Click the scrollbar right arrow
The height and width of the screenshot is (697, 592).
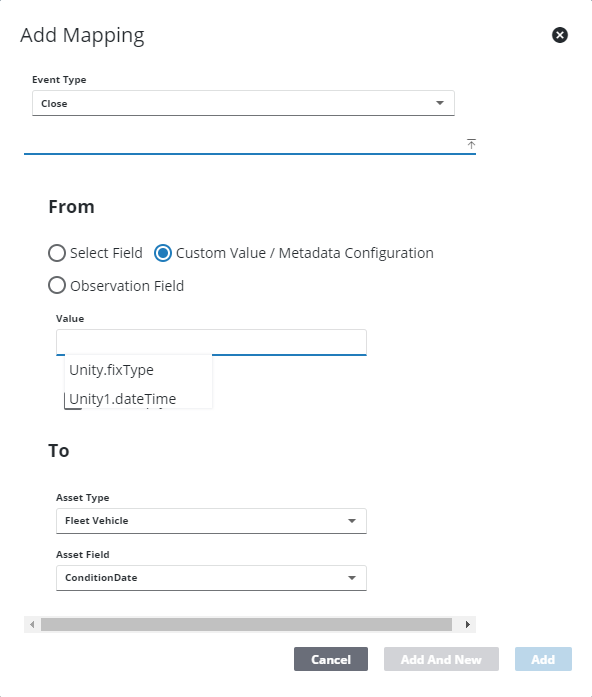468,624
